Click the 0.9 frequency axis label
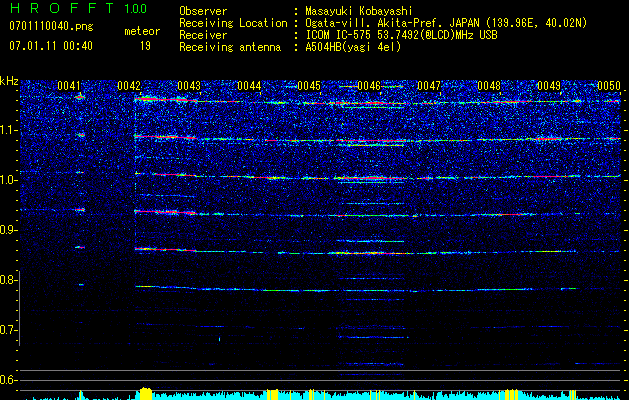 (x=9, y=230)
